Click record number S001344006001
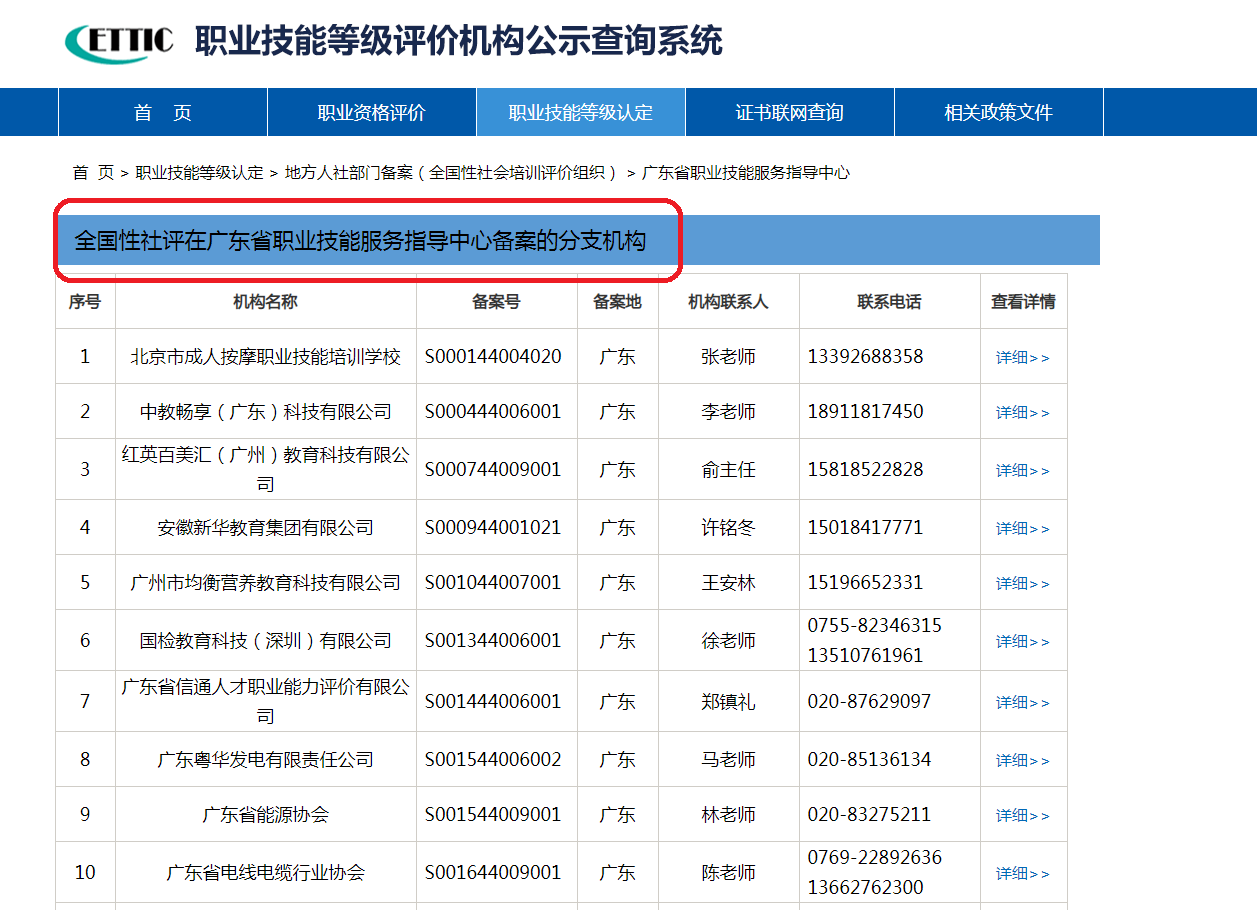Screen dimensions: 1257x910 click(x=493, y=641)
